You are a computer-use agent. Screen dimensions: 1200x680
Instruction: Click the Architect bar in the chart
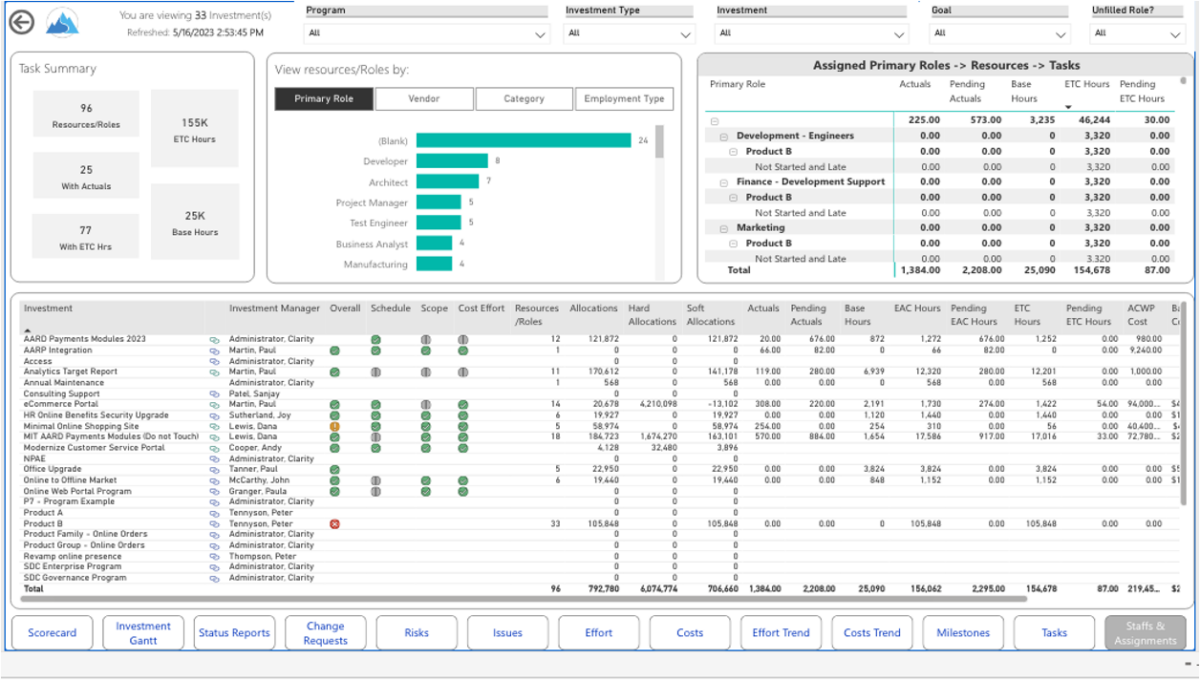tap(448, 182)
